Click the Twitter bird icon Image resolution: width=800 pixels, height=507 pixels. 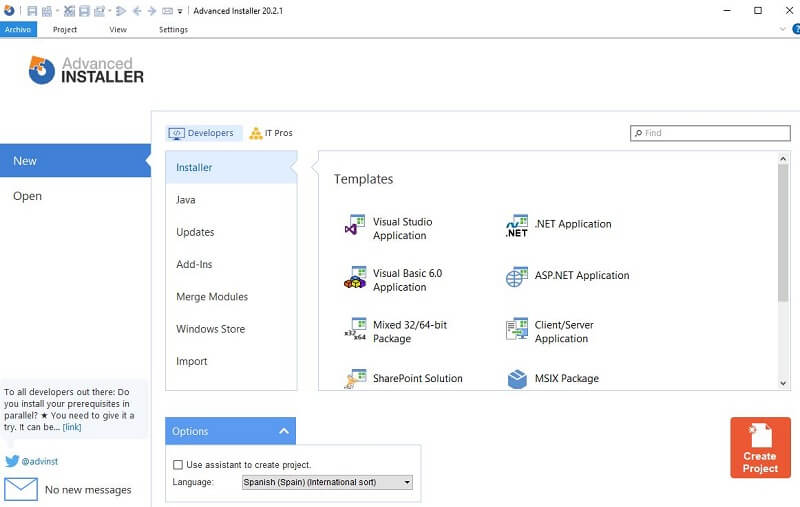(x=12, y=461)
